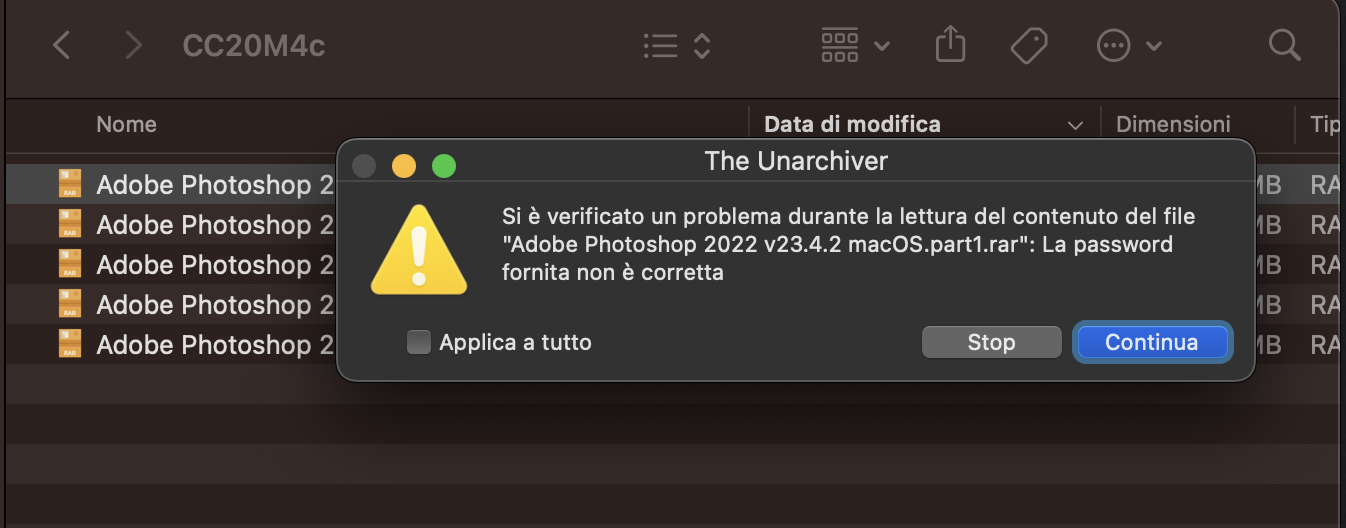Click the yellow warning triangle icon

click(418, 250)
